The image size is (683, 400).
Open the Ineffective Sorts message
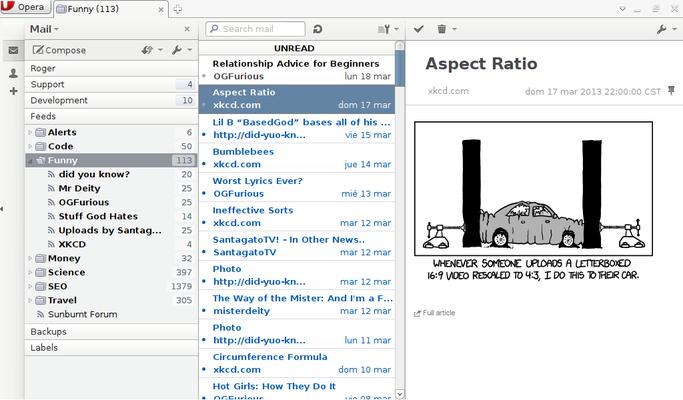297,217
